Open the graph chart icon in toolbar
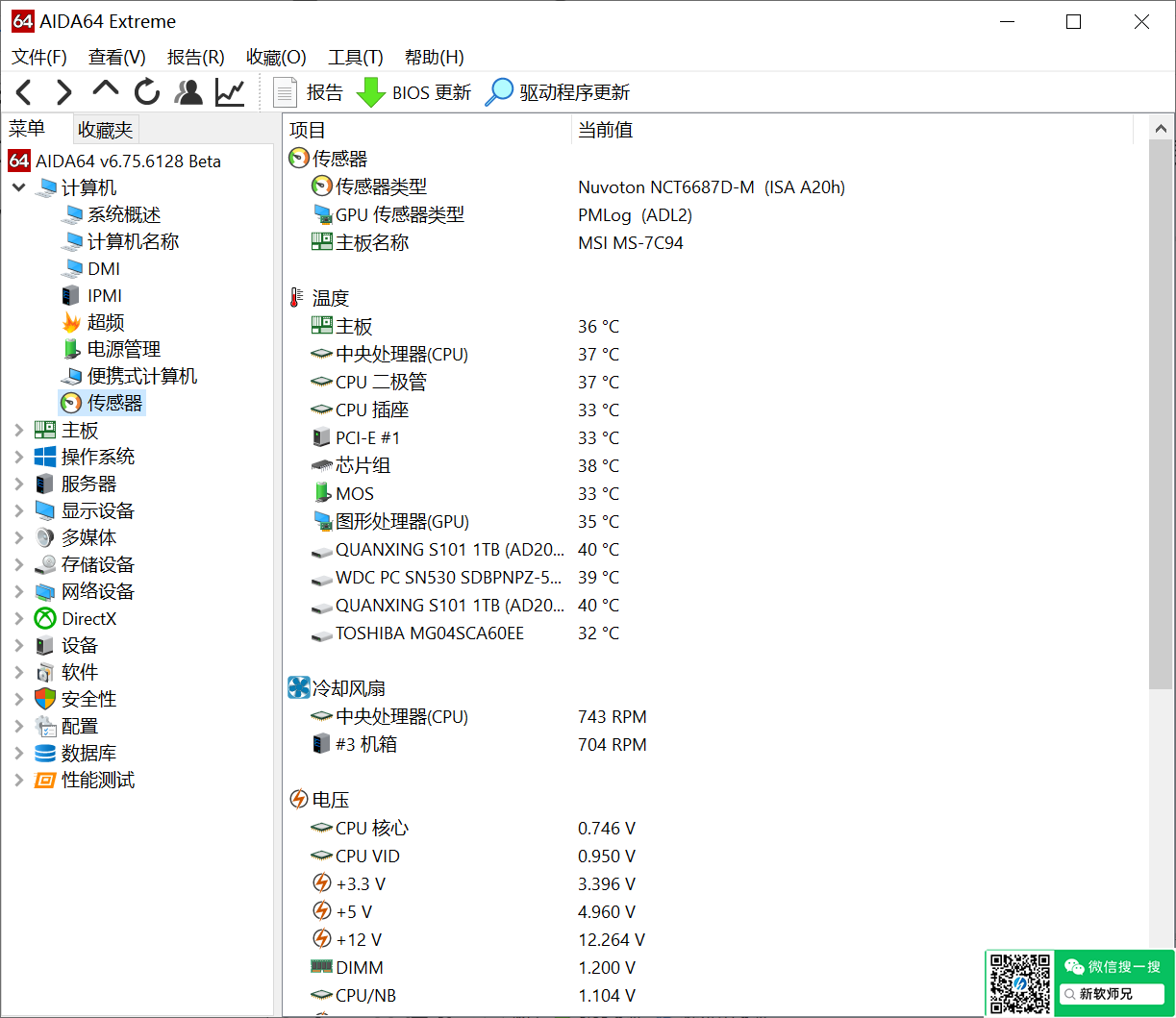 tap(230, 92)
